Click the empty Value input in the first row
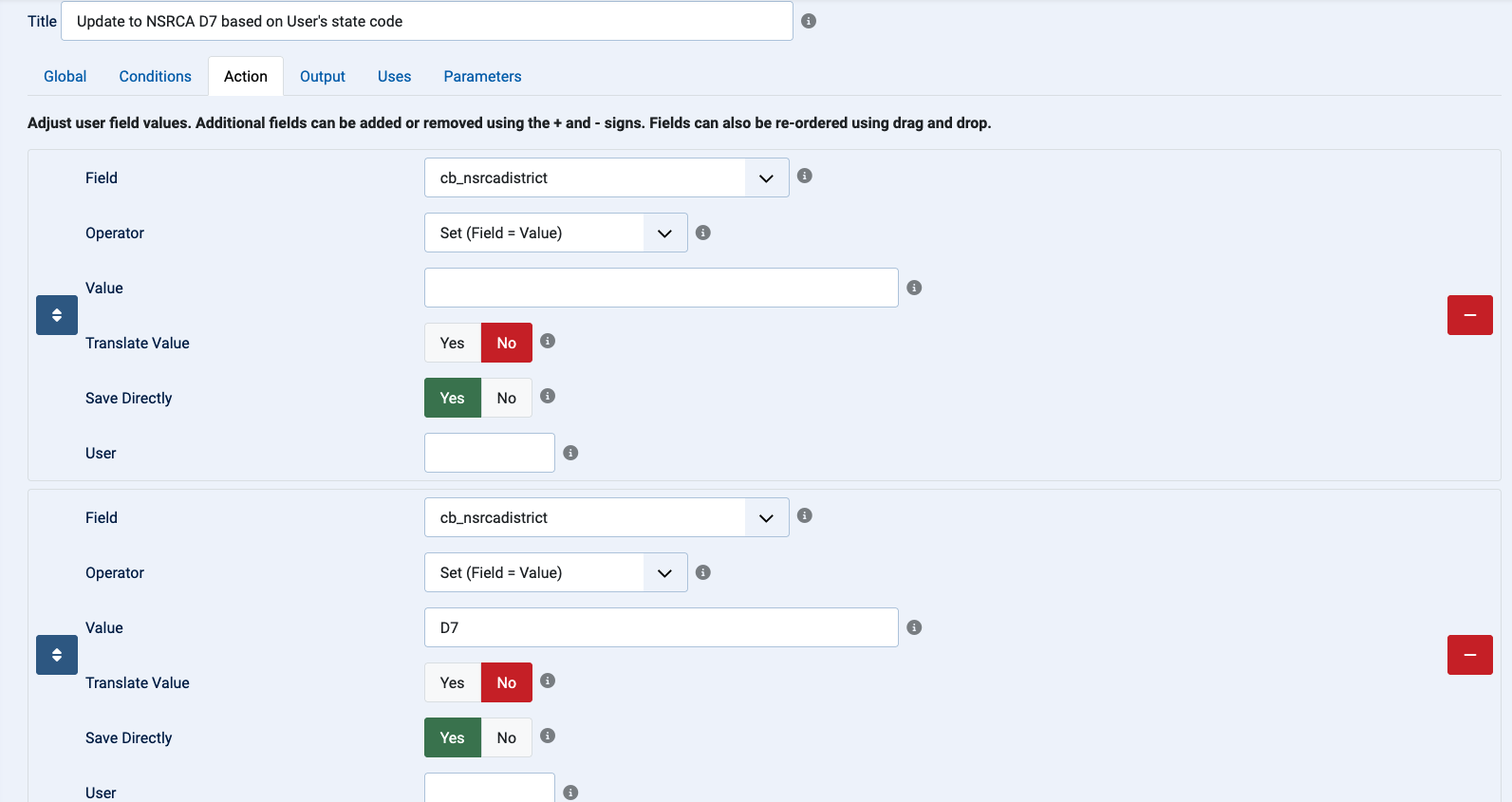Image resolution: width=1512 pixels, height=802 pixels. tap(662, 288)
